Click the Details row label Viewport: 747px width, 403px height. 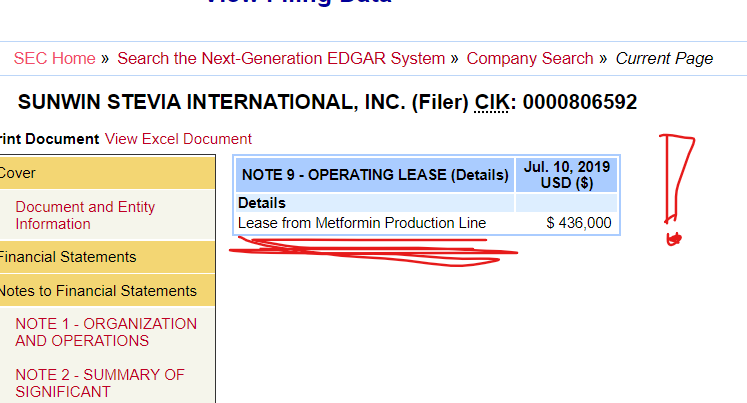pos(262,203)
